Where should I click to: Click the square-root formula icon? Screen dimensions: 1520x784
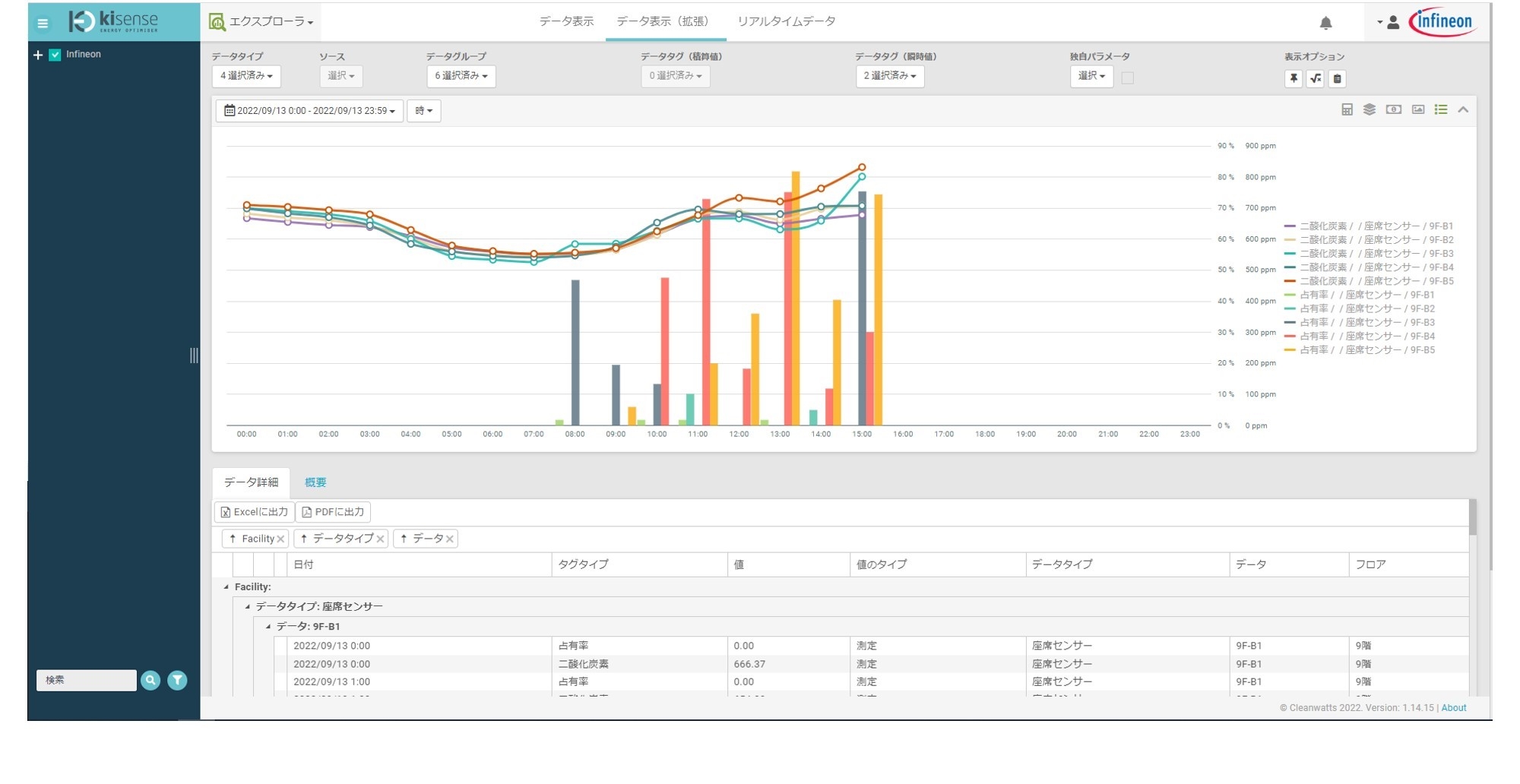pos(1315,78)
